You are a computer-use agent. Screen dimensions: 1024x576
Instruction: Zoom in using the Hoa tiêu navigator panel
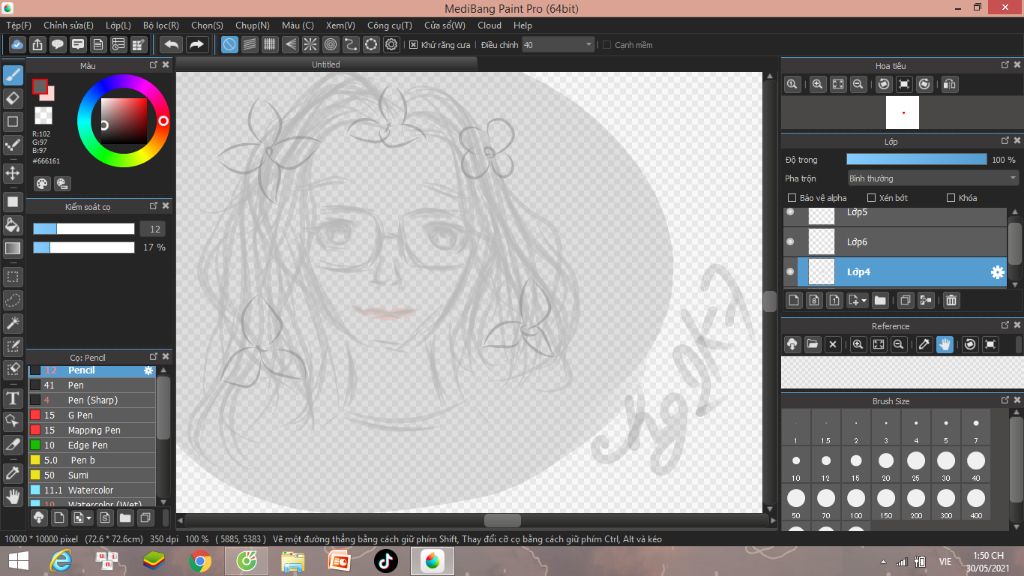pos(817,84)
